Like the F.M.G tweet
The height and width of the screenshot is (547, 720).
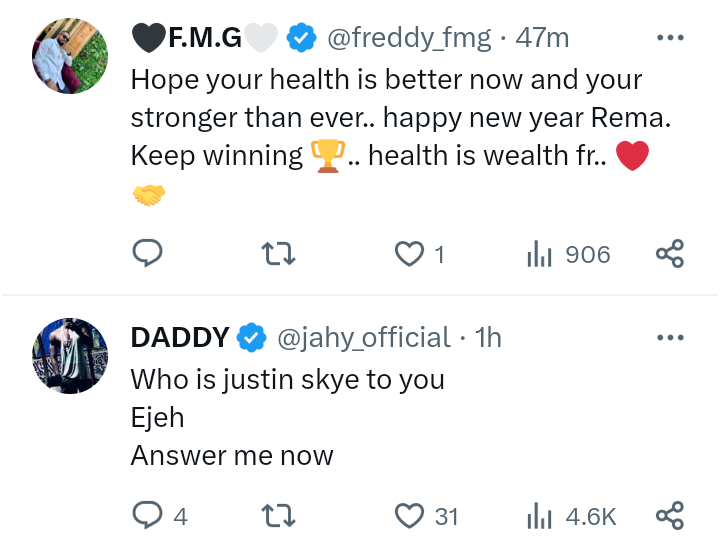pos(410,255)
